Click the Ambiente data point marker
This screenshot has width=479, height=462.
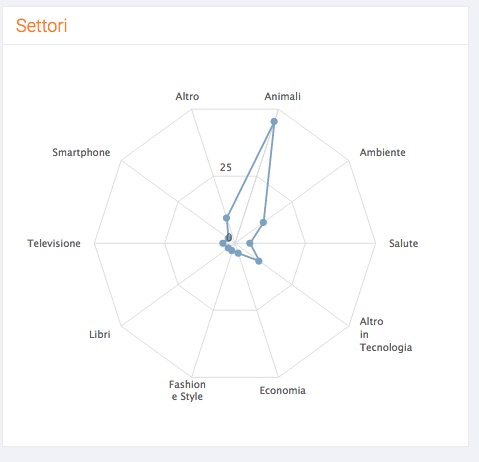pos(263,222)
